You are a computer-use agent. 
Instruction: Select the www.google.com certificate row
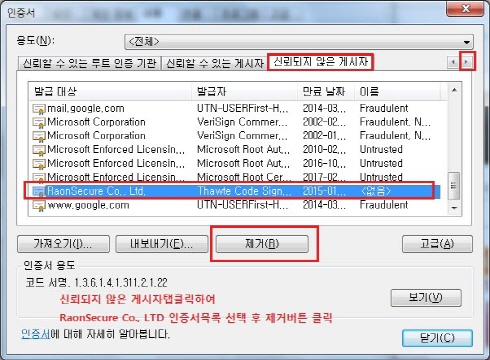tap(237, 205)
